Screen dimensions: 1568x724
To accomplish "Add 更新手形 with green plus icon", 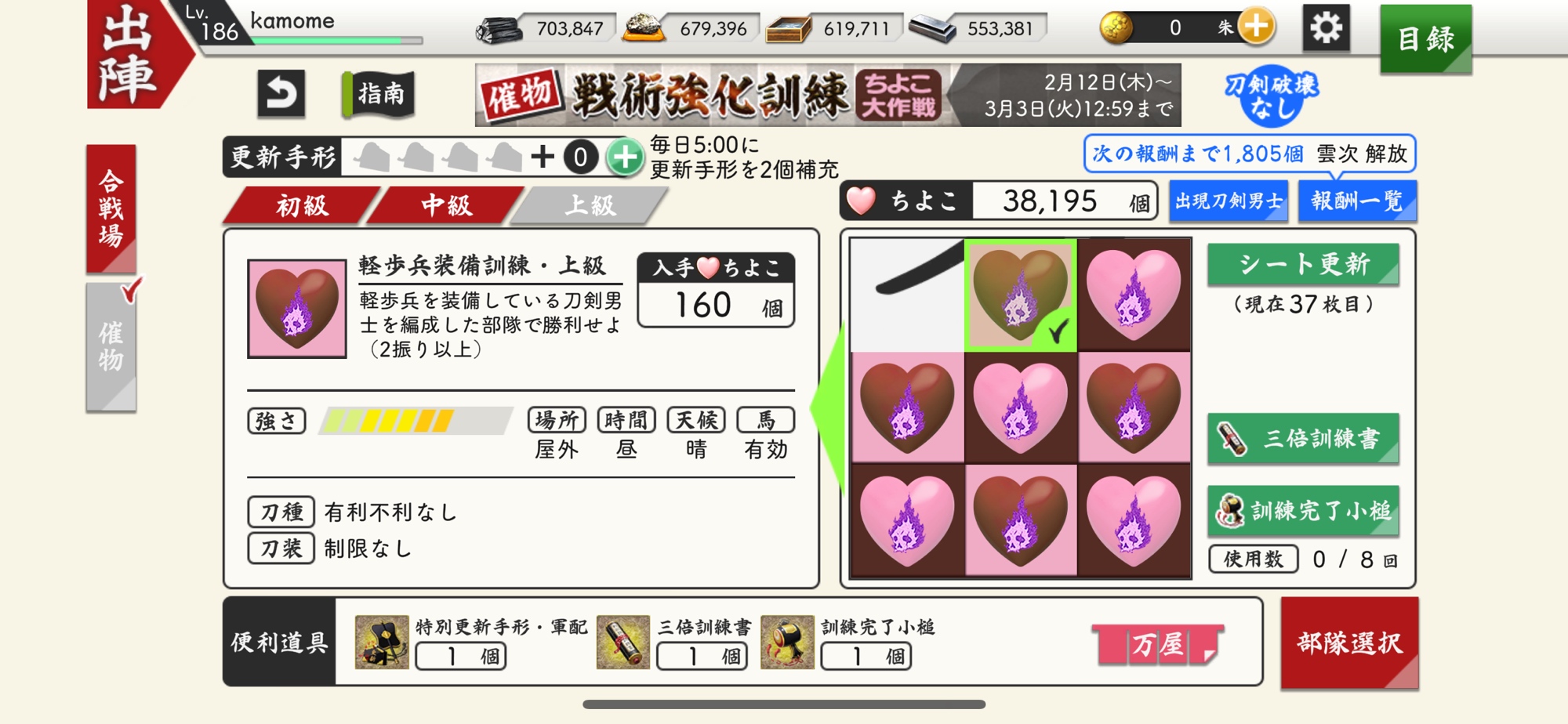I will 624,157.
